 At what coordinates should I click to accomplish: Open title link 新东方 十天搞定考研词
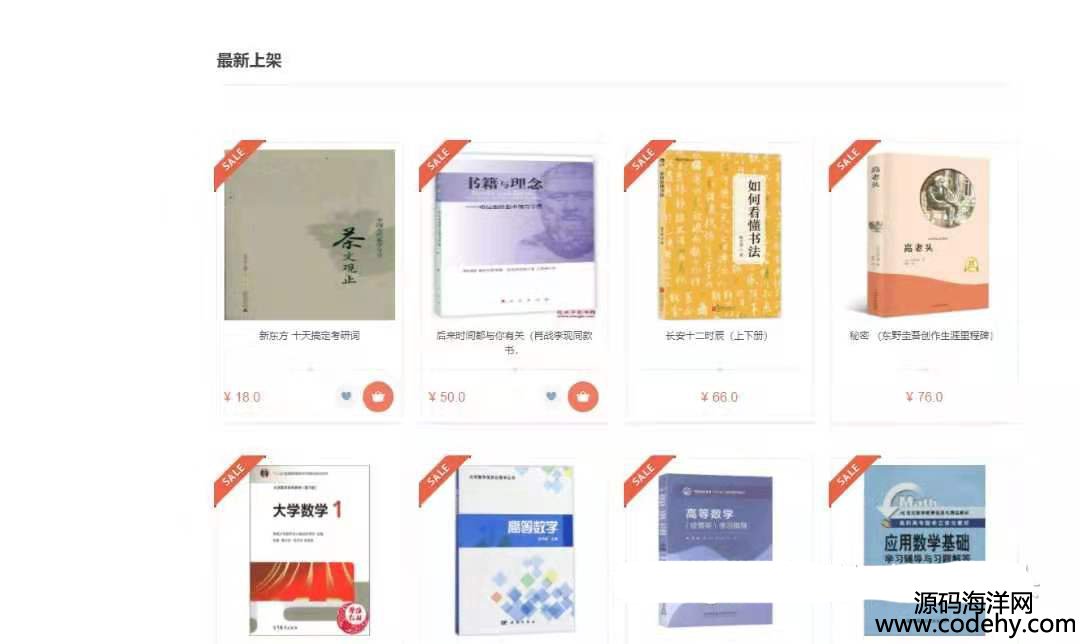(309, 335)
